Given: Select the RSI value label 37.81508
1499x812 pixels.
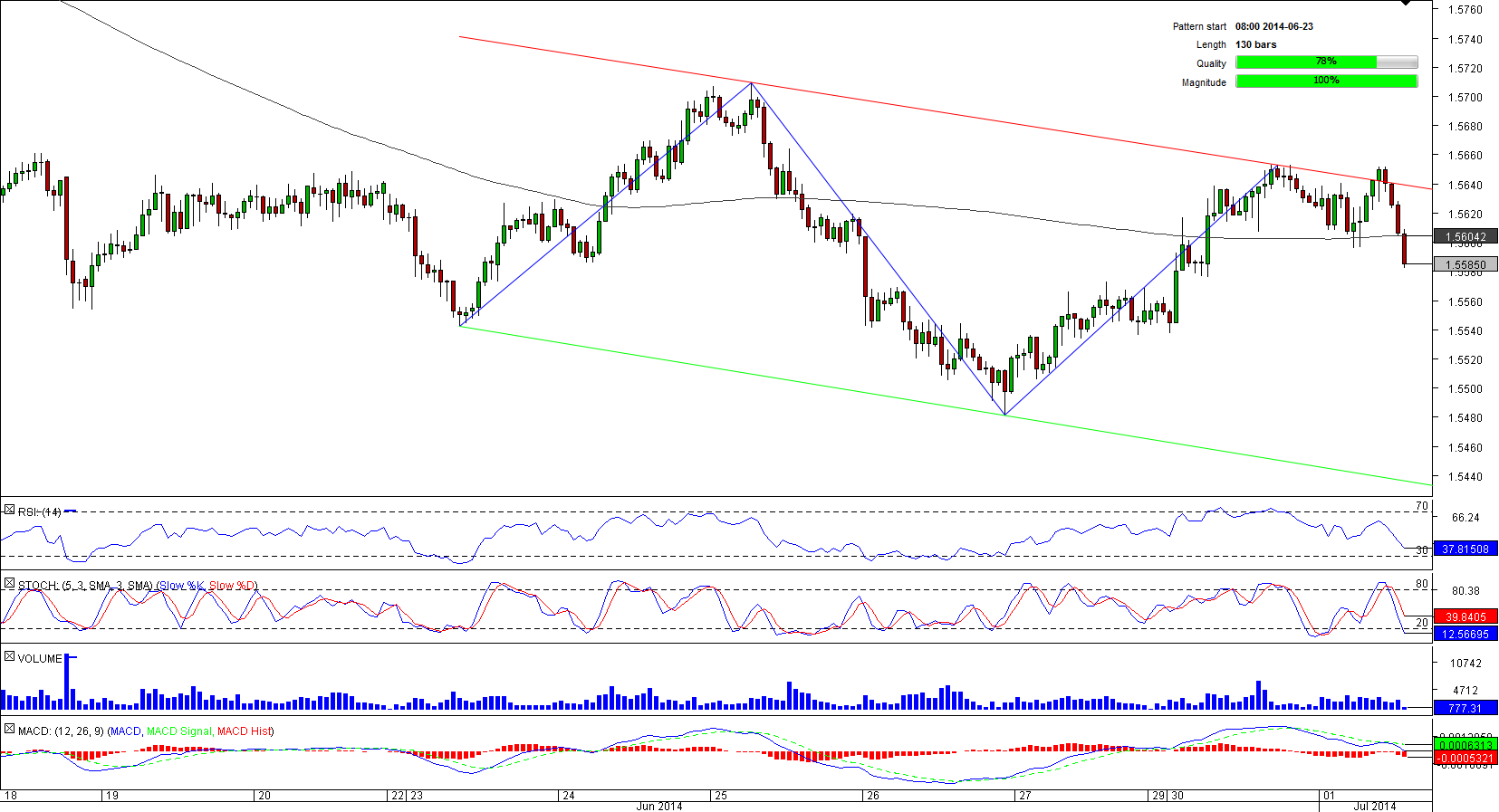Looking at the screenshot, I should pos(1465,549).
